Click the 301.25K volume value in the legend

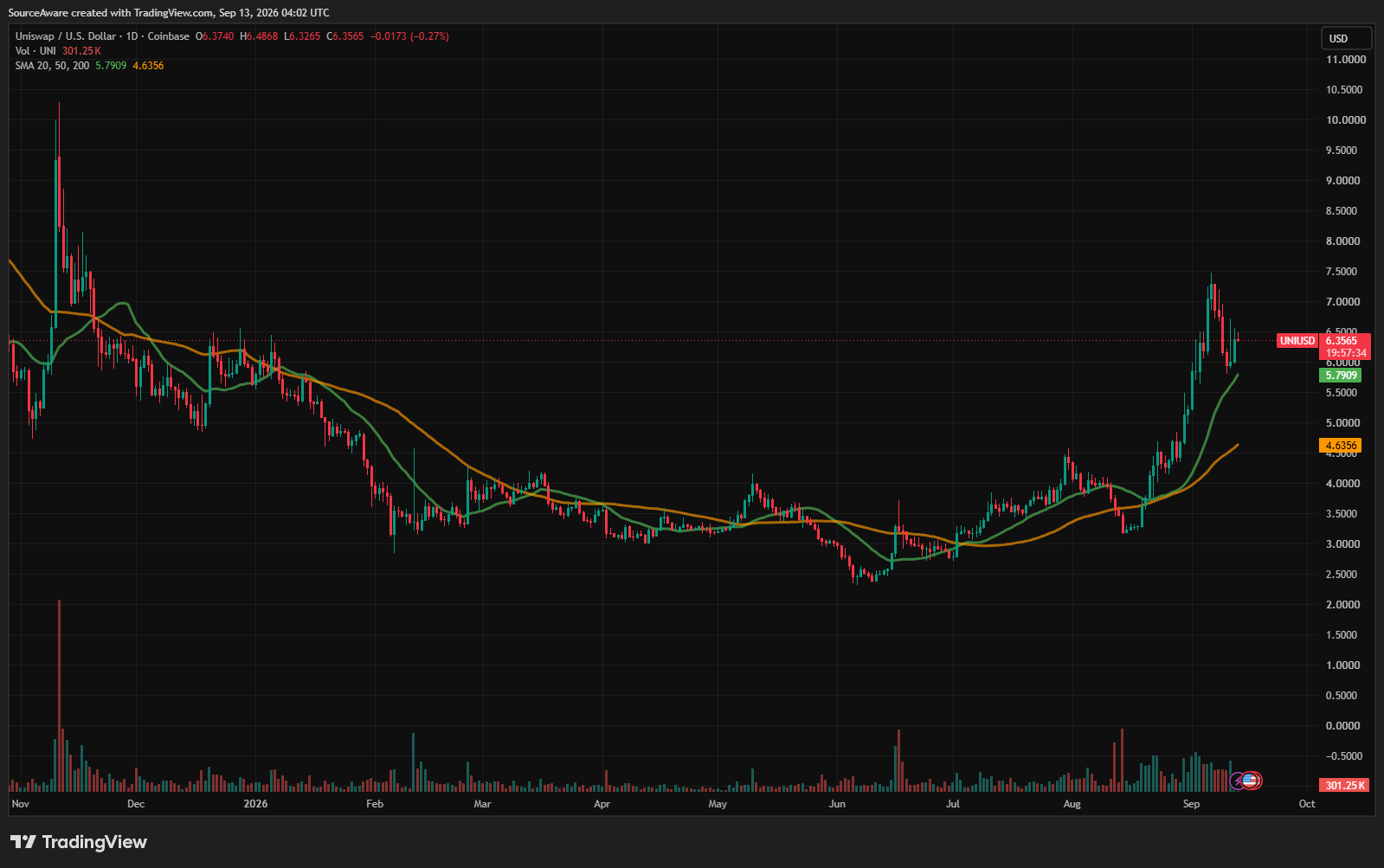coord(81,51)
